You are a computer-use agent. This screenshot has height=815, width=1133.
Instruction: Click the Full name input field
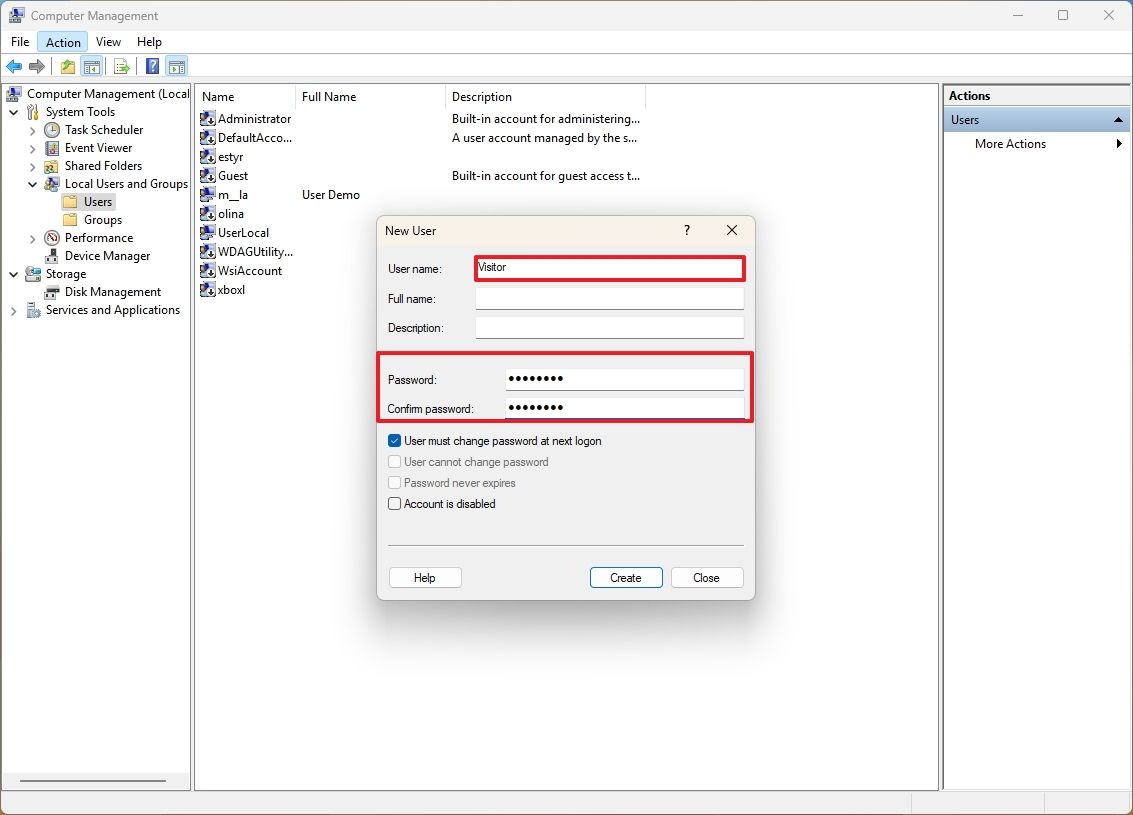pos(609,298)
